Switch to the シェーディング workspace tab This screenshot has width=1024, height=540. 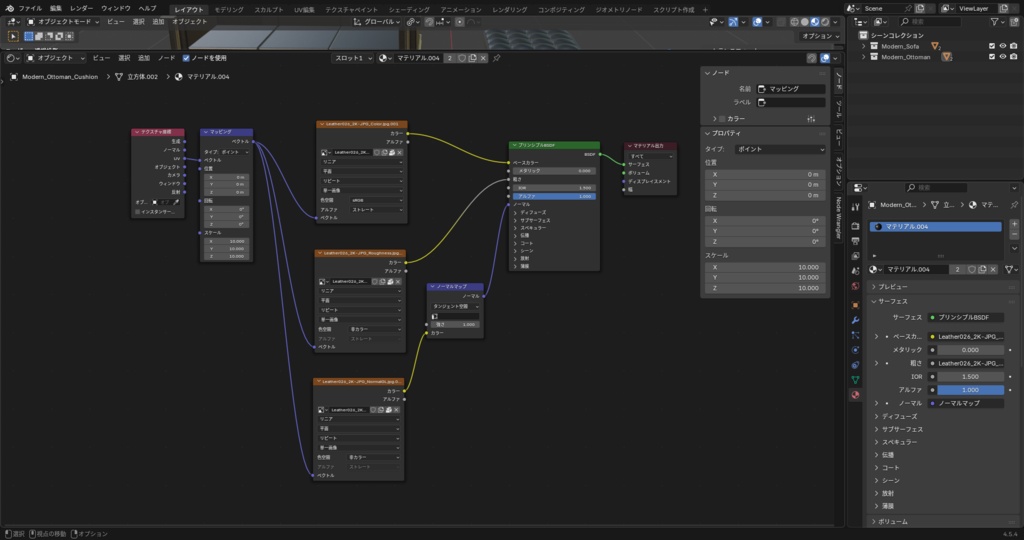(x=409, y=10)
